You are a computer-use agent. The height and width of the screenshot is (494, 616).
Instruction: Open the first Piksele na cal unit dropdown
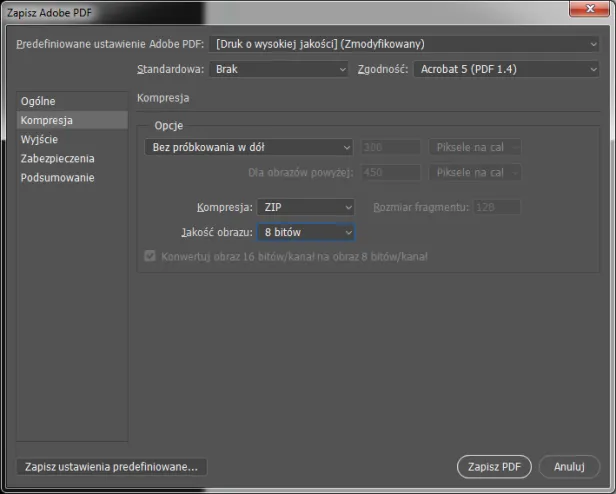[x=475, y=147]
